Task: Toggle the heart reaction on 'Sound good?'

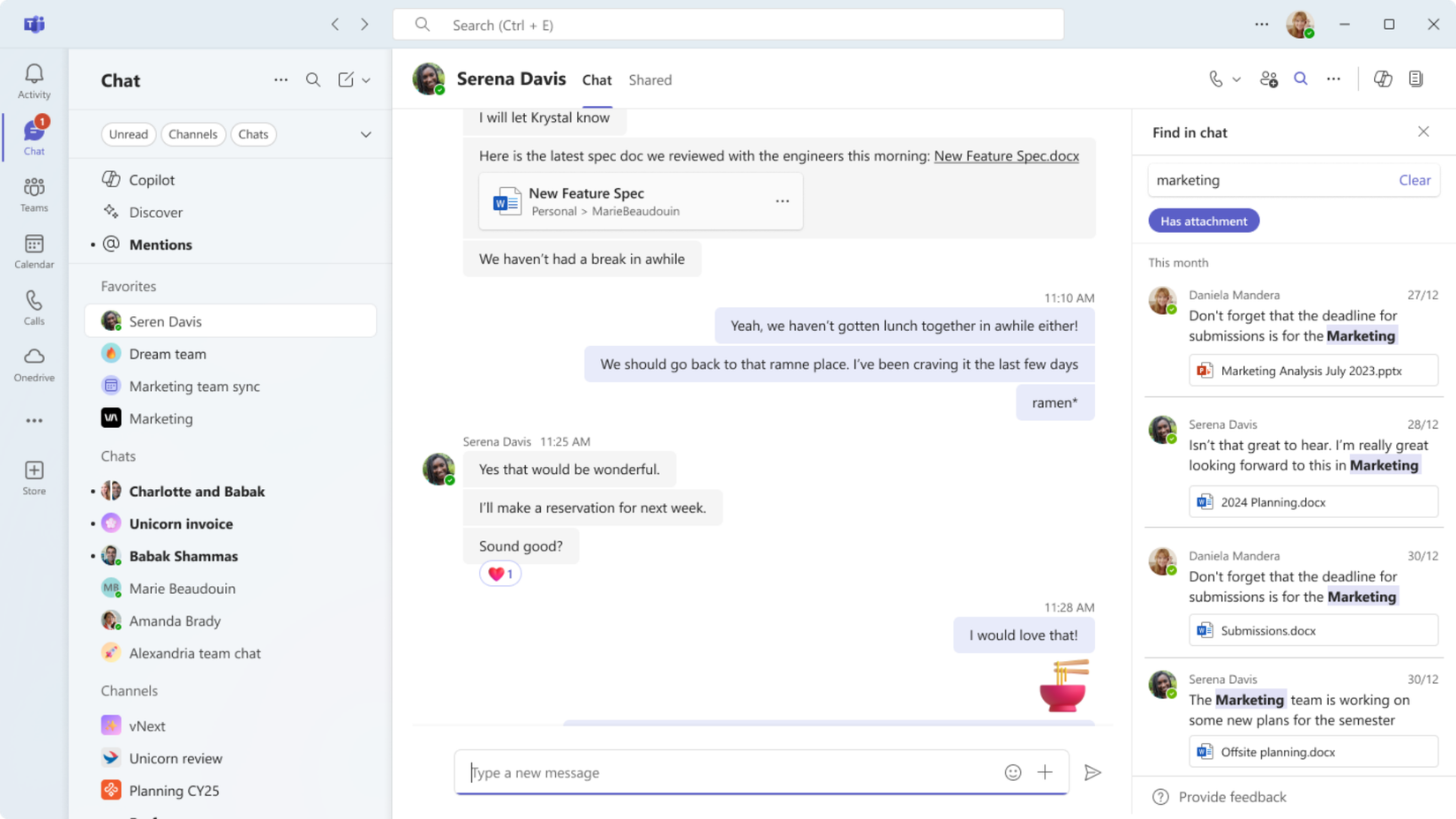Action: (x=499, y=573)
